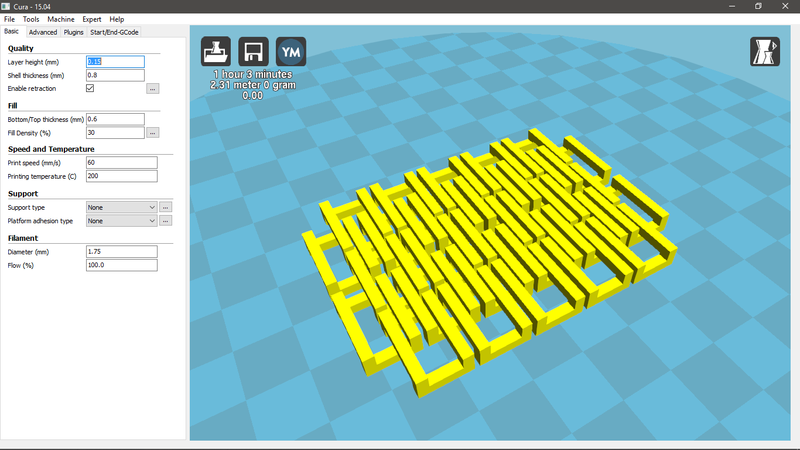Click the Cura app icon in title bar
This screenshot has width=800, height=450.
pos(6,6)
